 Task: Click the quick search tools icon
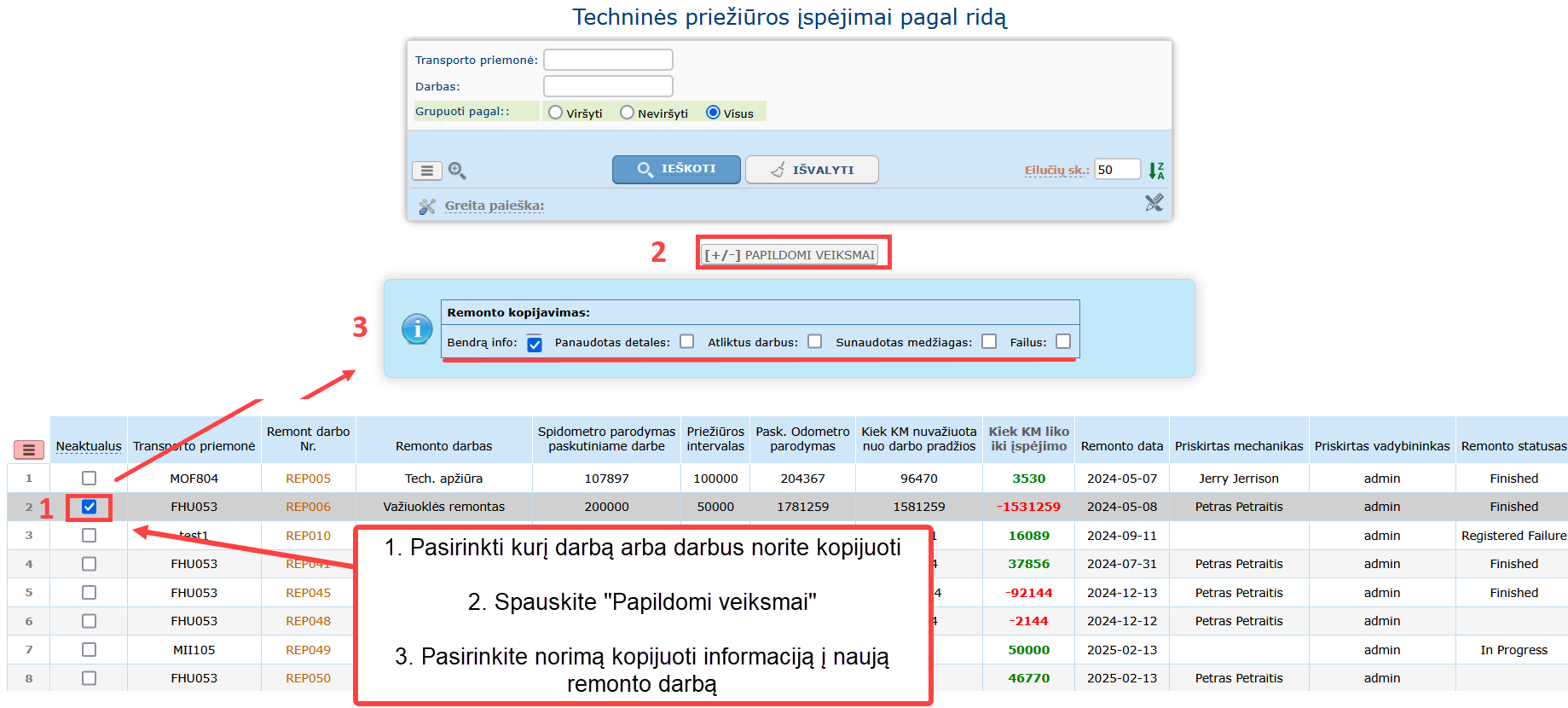pyautogui.click(x=427, y=206)
